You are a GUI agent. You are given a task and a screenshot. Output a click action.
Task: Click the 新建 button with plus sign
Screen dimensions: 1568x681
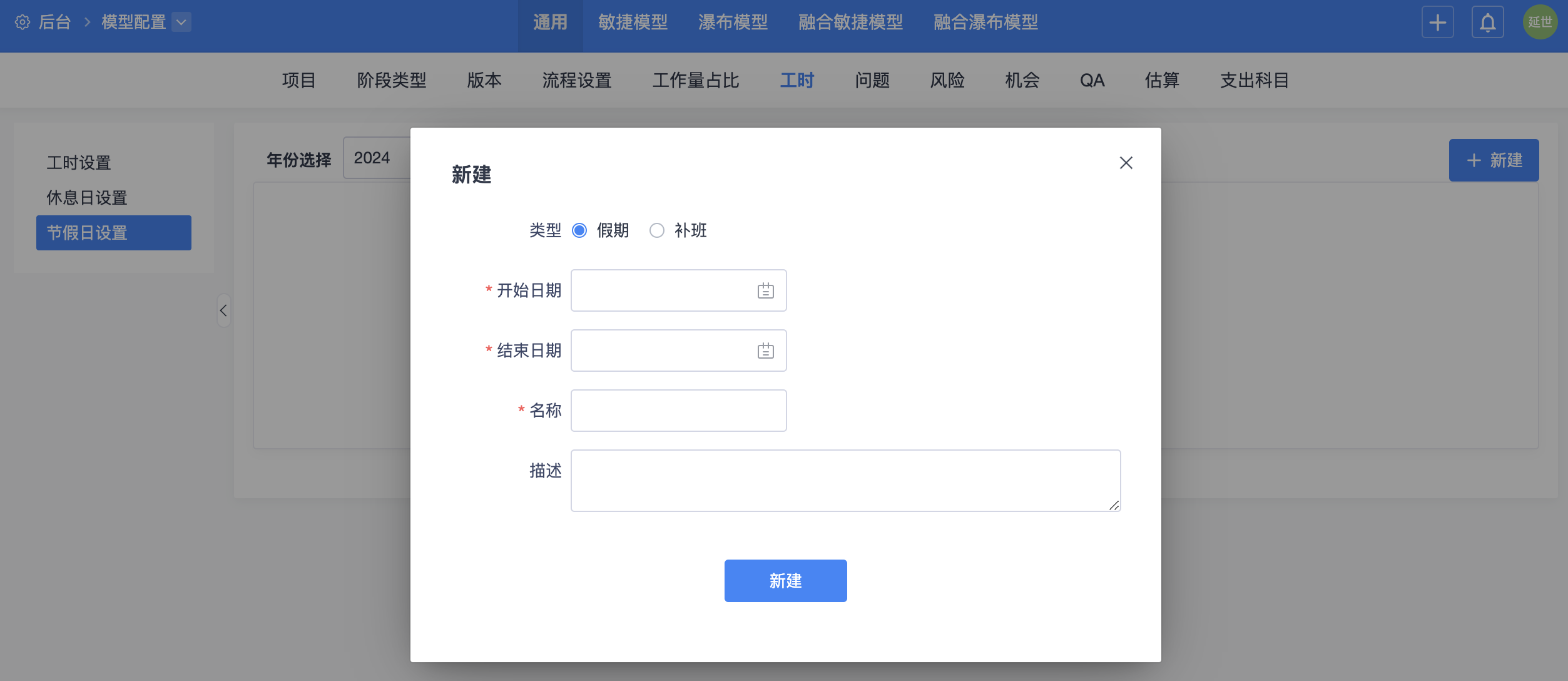click(x=1494, y=160)
